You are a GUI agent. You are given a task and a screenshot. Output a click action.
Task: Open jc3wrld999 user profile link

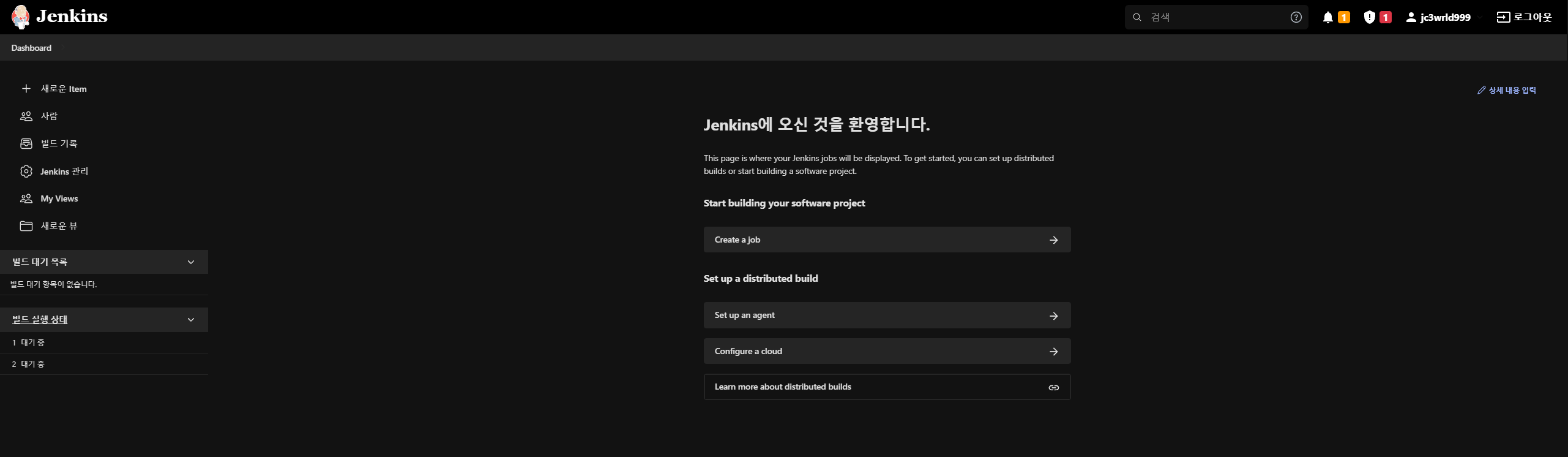click(1445, 17)
